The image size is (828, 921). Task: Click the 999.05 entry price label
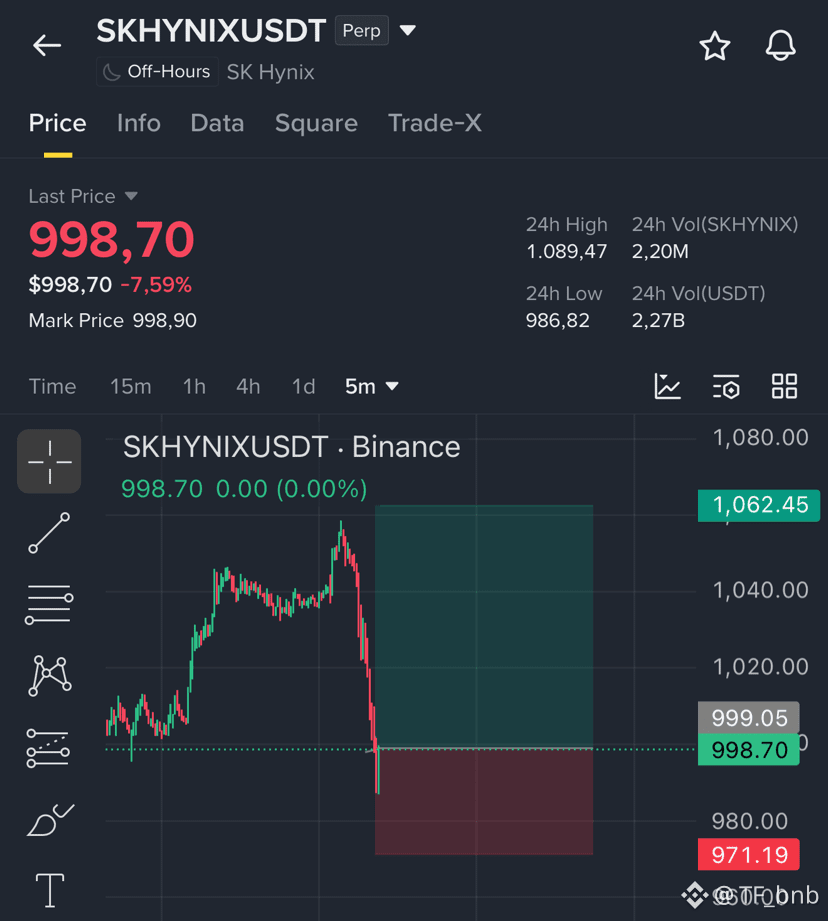click(x=749, y=718)
